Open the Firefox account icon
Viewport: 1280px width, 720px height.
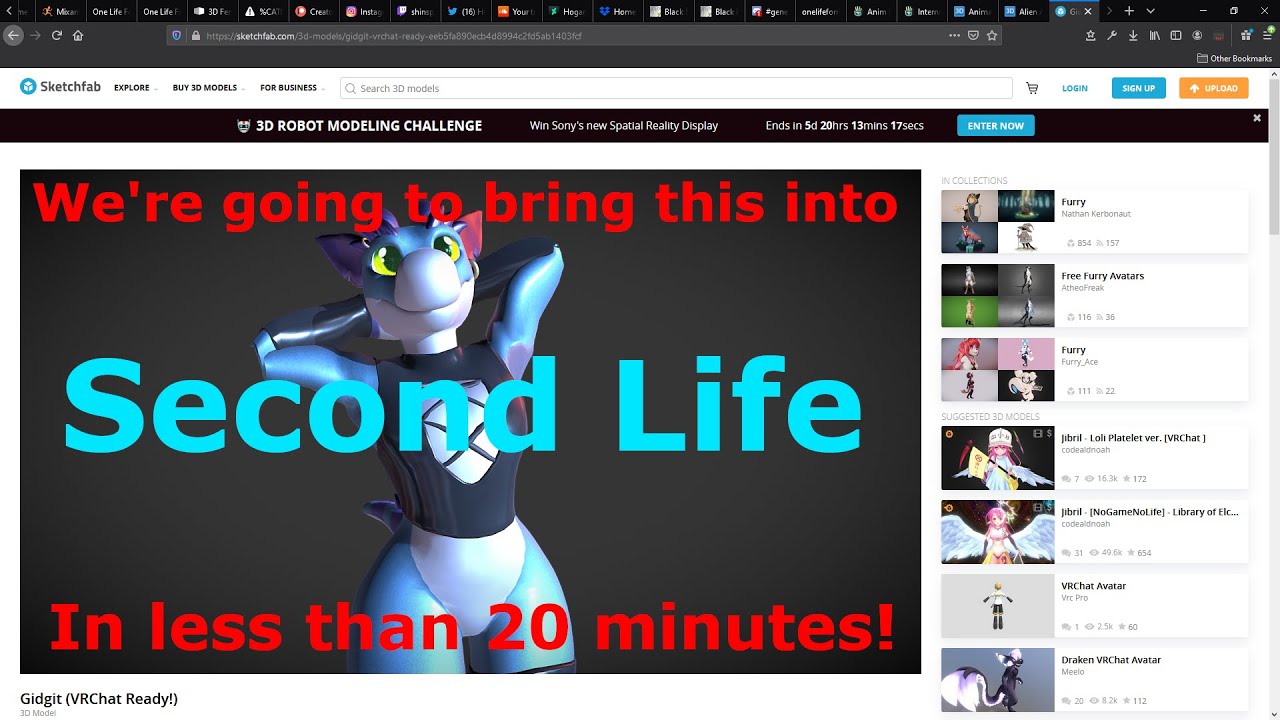1197,35
